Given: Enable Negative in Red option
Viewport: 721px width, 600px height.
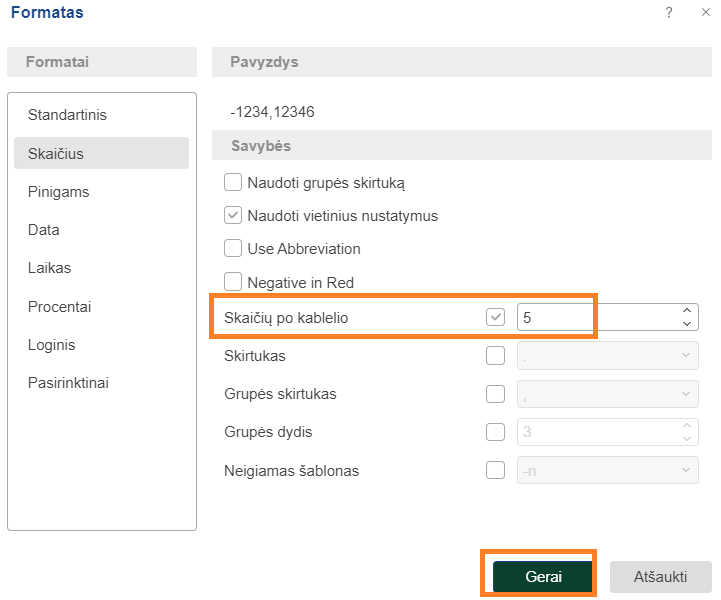Looking at the screenshot, I should click(x=233, y=282).
